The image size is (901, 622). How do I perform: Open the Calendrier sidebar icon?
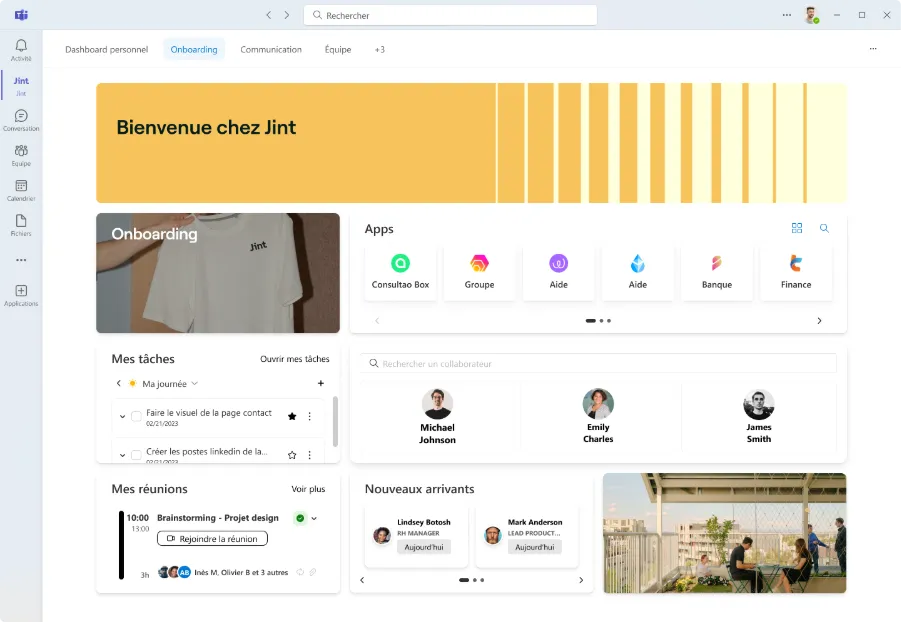20,186
